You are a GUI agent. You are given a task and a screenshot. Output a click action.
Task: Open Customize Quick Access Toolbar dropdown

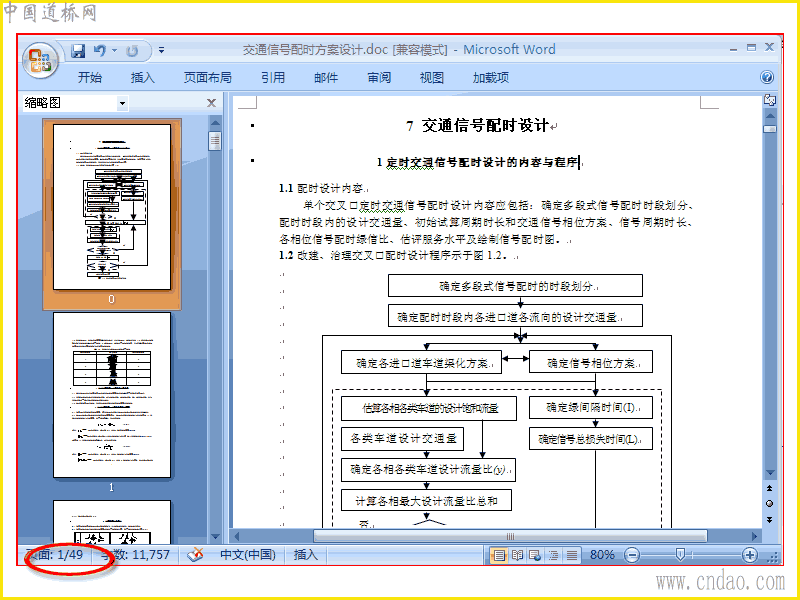pos(161,51)
